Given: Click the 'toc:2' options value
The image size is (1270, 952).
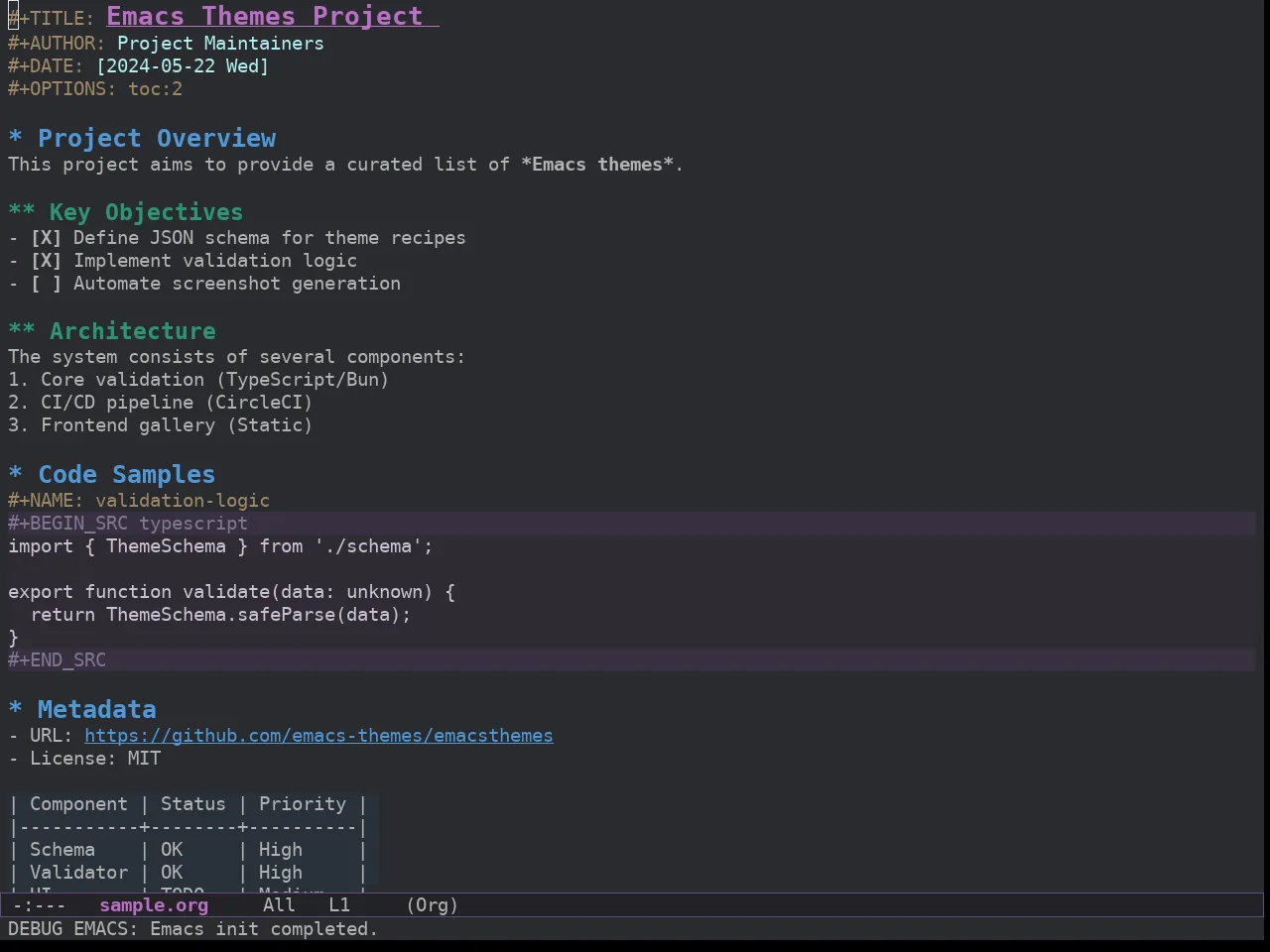Looking at the screenshot, I should [x=155, y=89].
